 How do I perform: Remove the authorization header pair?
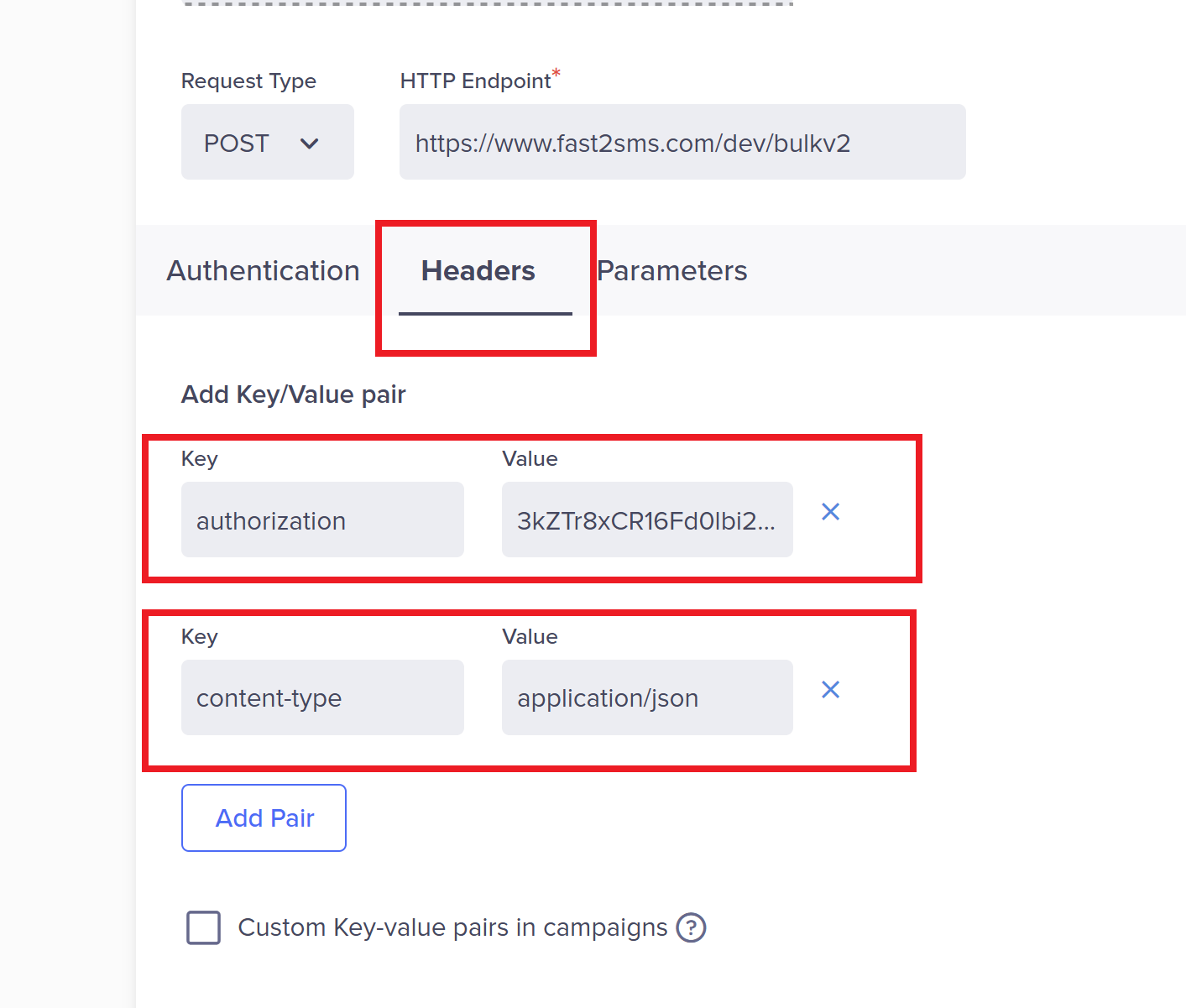coord(830,512)
